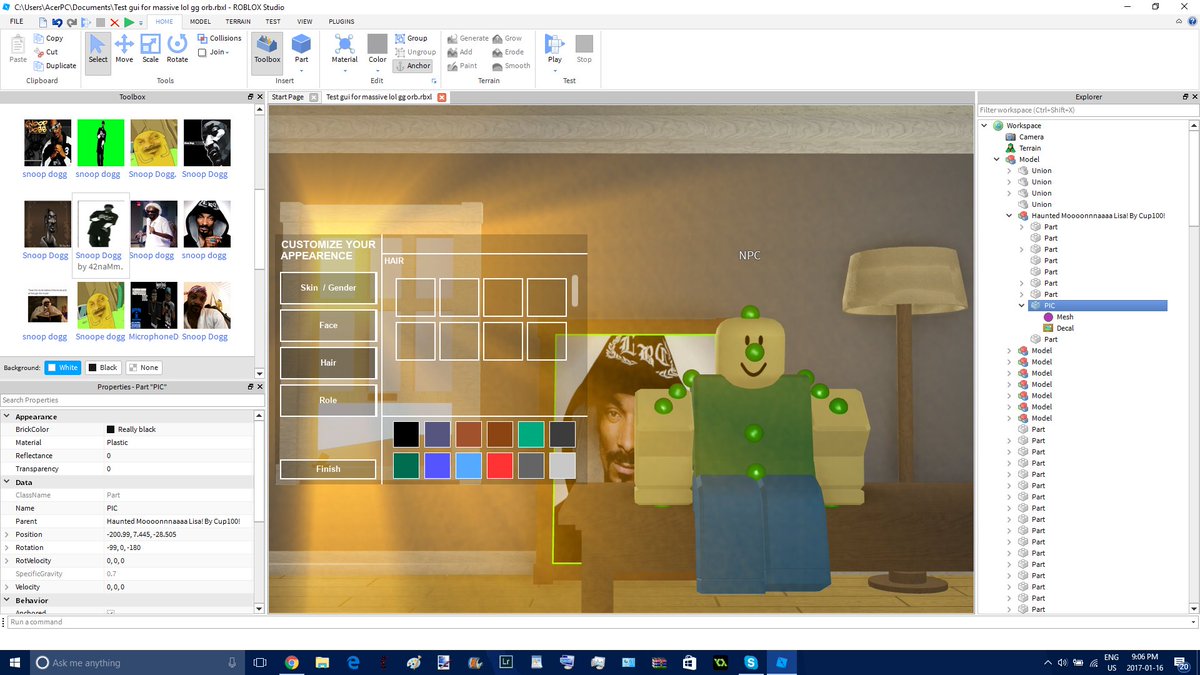Select Decal in Explorer tree
1200x675 pixels.
click(x=1065, y=328)
